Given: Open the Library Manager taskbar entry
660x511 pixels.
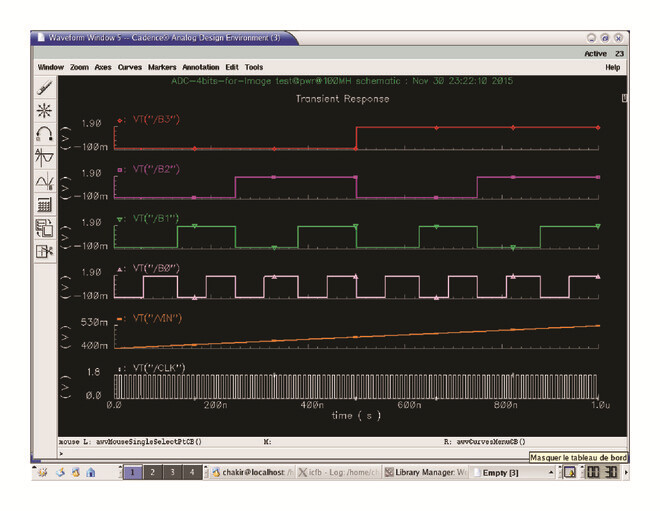Looking at the screenshot, I should click(426, 473).
